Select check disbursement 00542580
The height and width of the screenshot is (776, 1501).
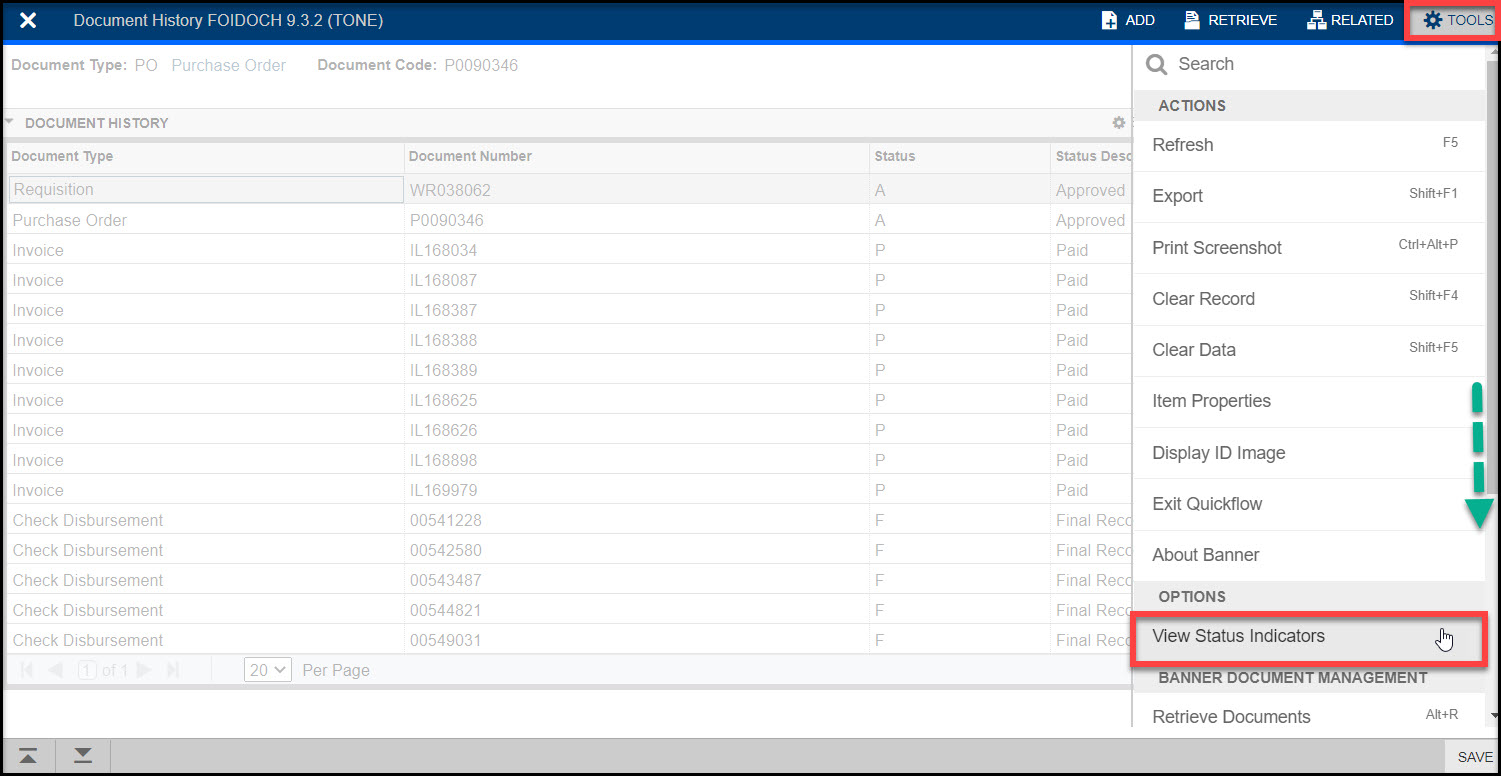tap(445, 550)
